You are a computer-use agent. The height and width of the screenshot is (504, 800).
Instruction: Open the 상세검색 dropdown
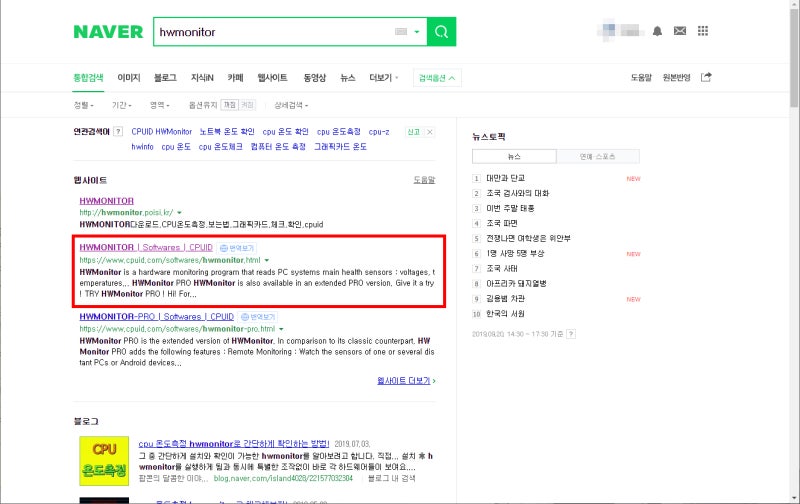coord(291,105)
